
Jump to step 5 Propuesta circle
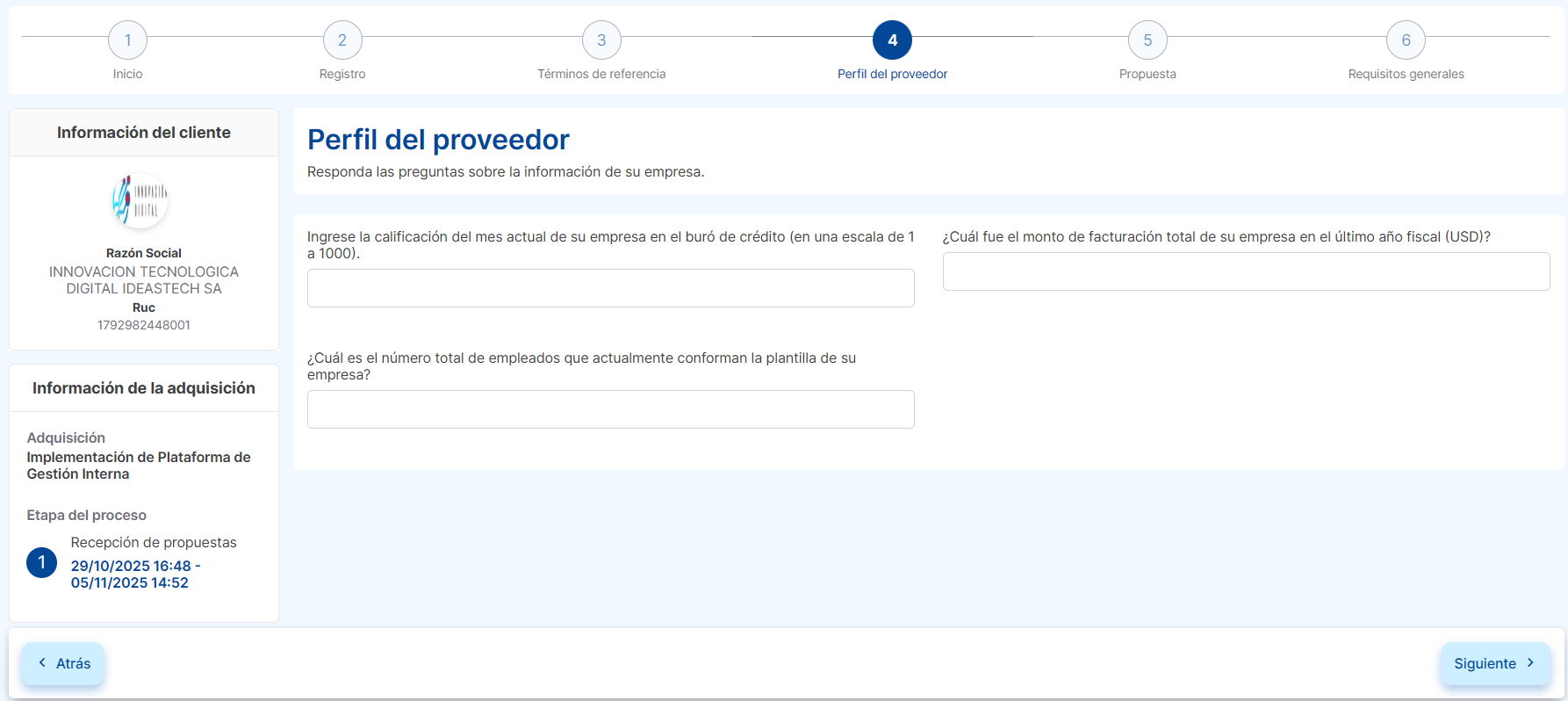pyautogui.click(x=1147, y=40)
